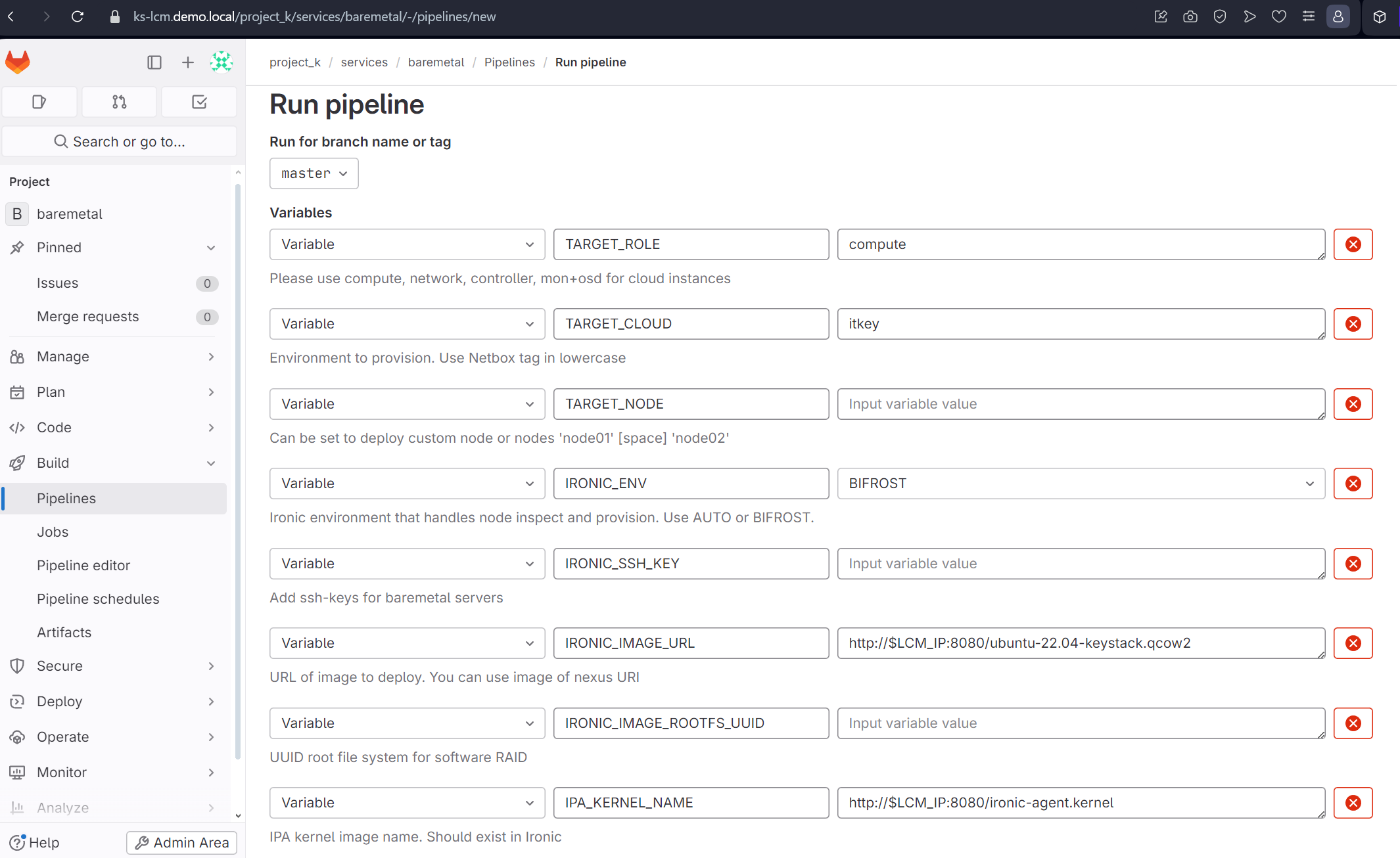Click the GitLab fox logo
1400x858 pixels.
click(x=18, y=62)
